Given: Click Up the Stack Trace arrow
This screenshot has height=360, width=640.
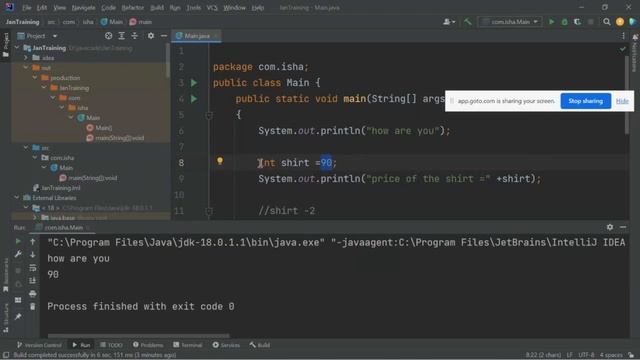Looking at the screenshot, I should tap(33, 242).
